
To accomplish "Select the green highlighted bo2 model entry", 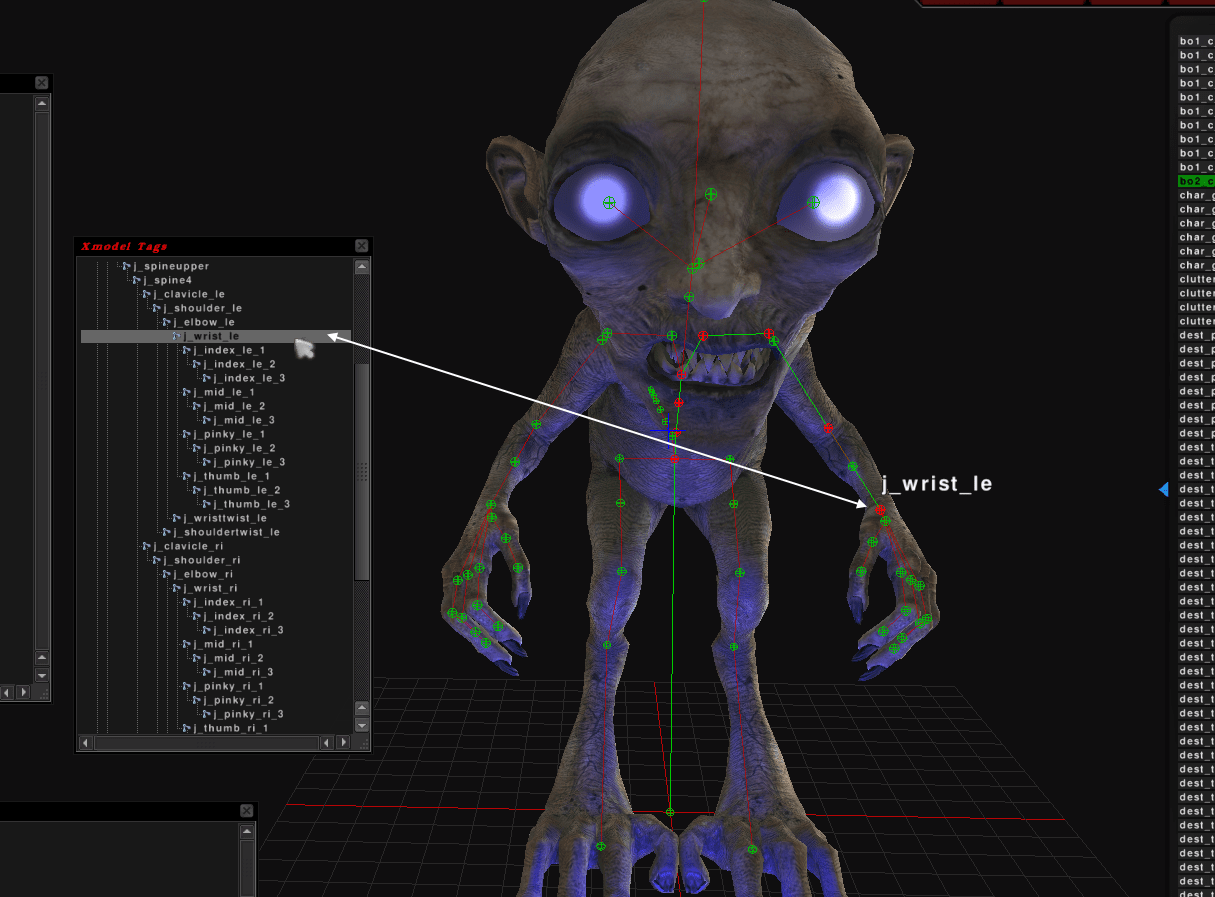I will (x=1196, y=181).
